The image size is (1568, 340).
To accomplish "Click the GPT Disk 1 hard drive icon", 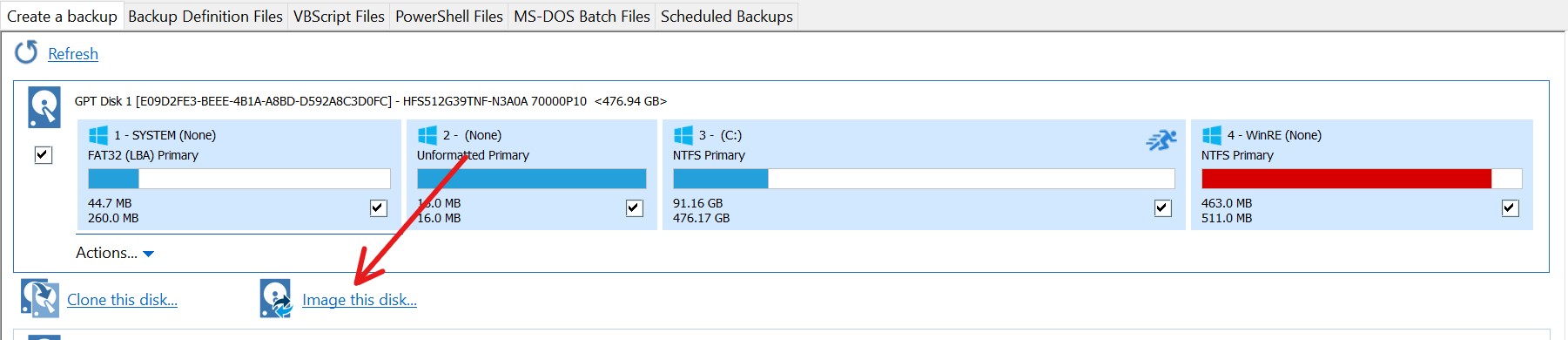I will [x=44, y=107].
